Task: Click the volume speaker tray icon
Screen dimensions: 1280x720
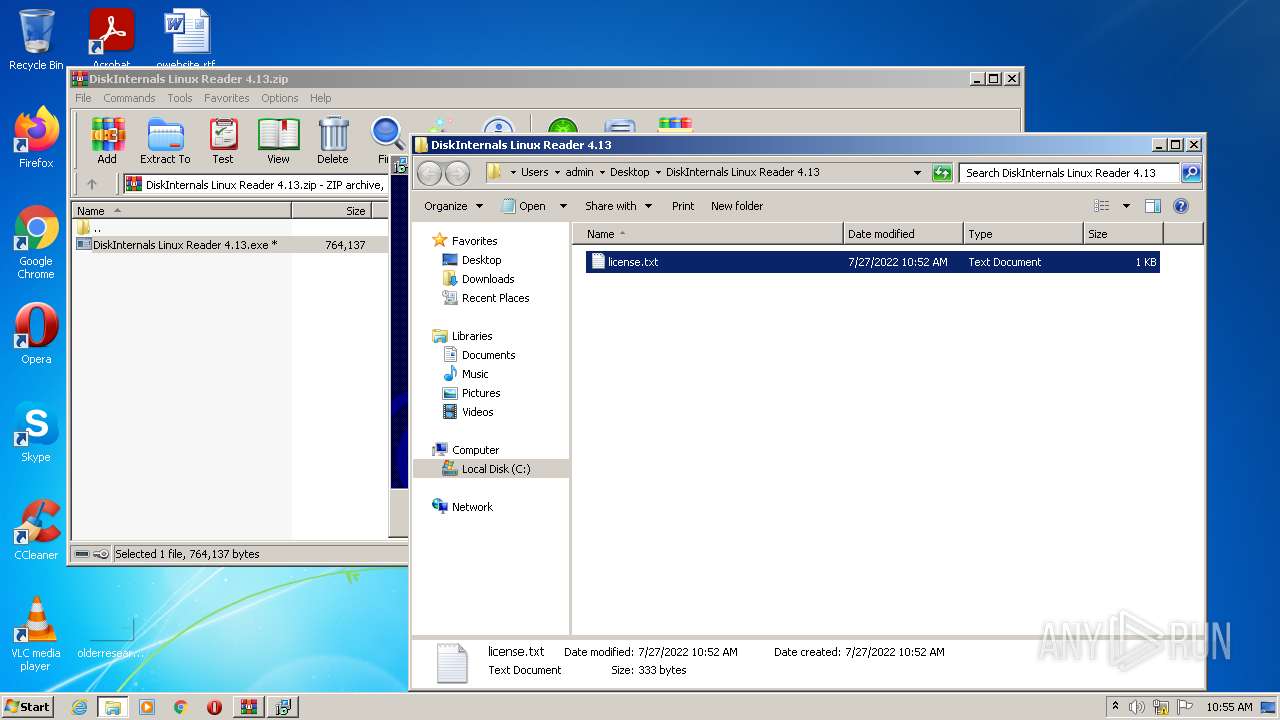Action: click(x=1137, y=707)
